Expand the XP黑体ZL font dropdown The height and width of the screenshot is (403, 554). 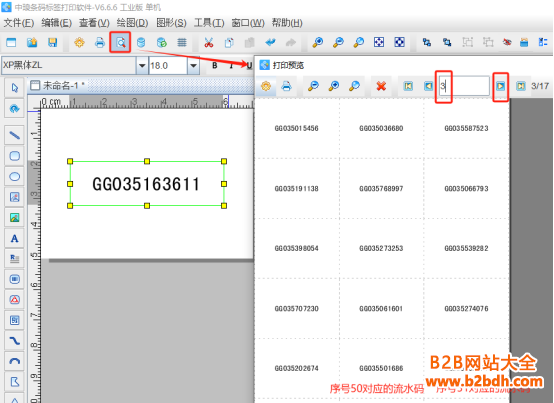(x=142, y=66)
